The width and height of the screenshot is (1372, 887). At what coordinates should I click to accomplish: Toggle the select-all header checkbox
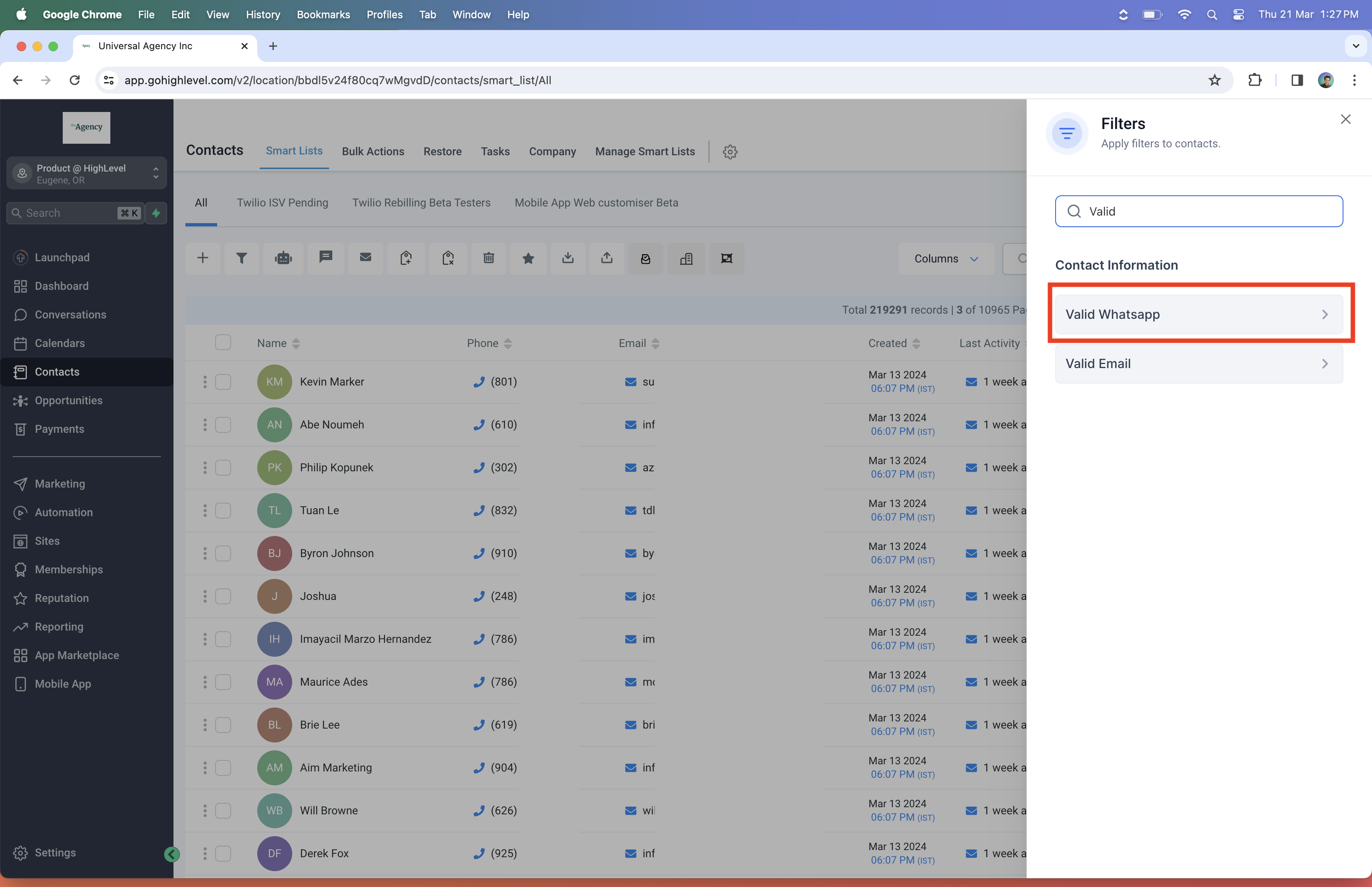(x=223, y=343)
